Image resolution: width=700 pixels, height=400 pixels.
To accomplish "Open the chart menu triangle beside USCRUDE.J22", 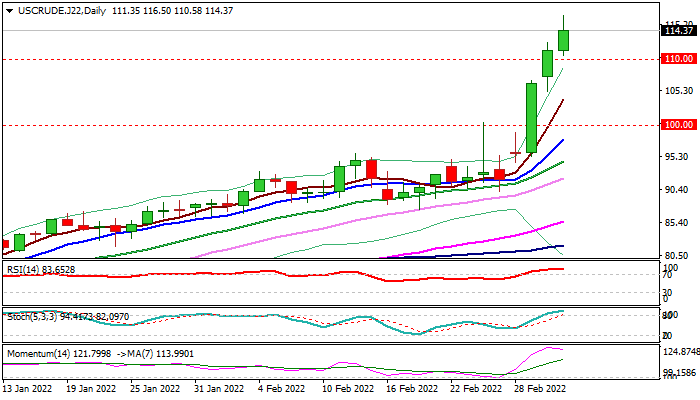I will [9, 11].
